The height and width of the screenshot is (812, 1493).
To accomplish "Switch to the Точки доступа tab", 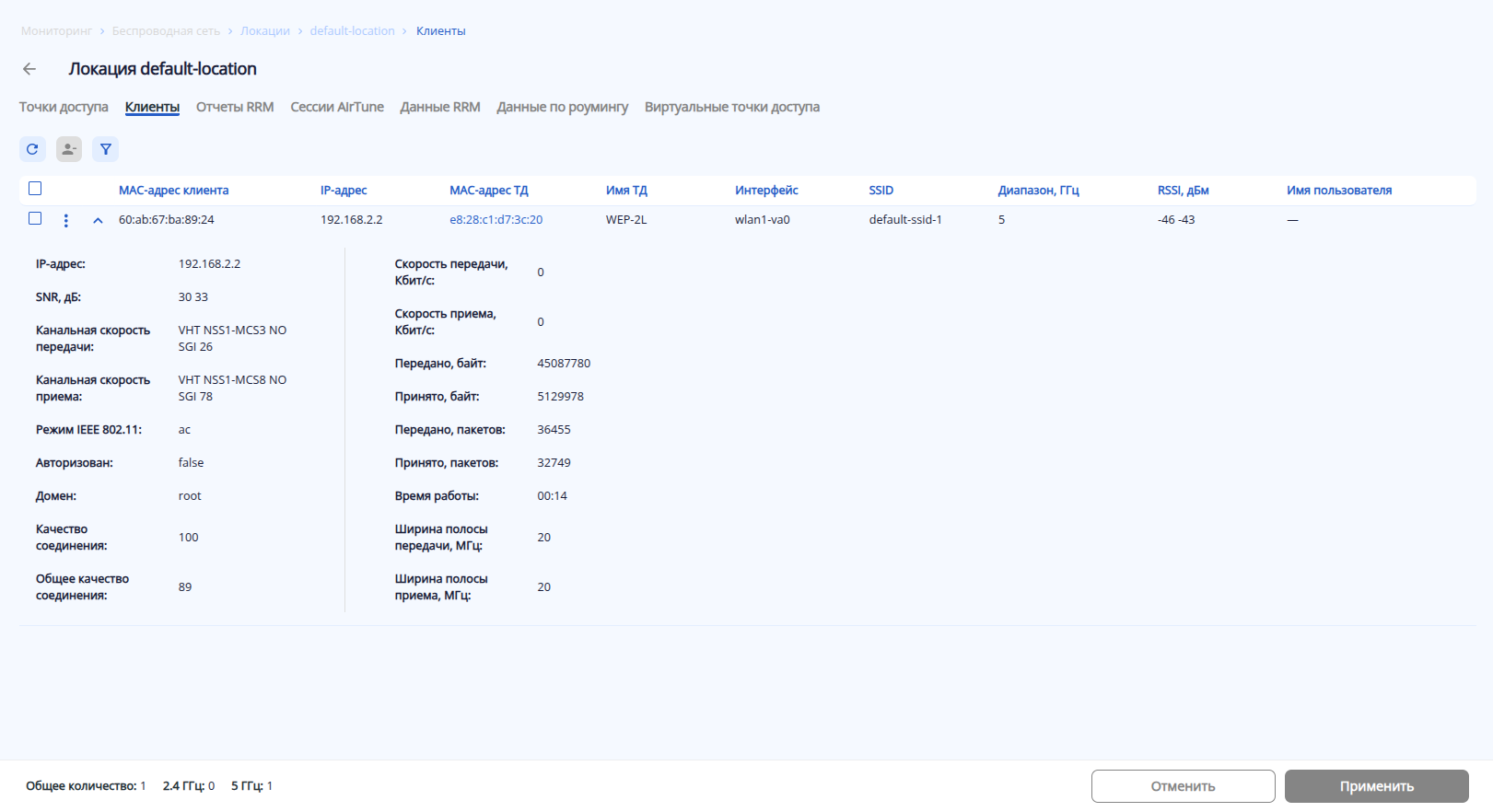I will pos(64,107).
